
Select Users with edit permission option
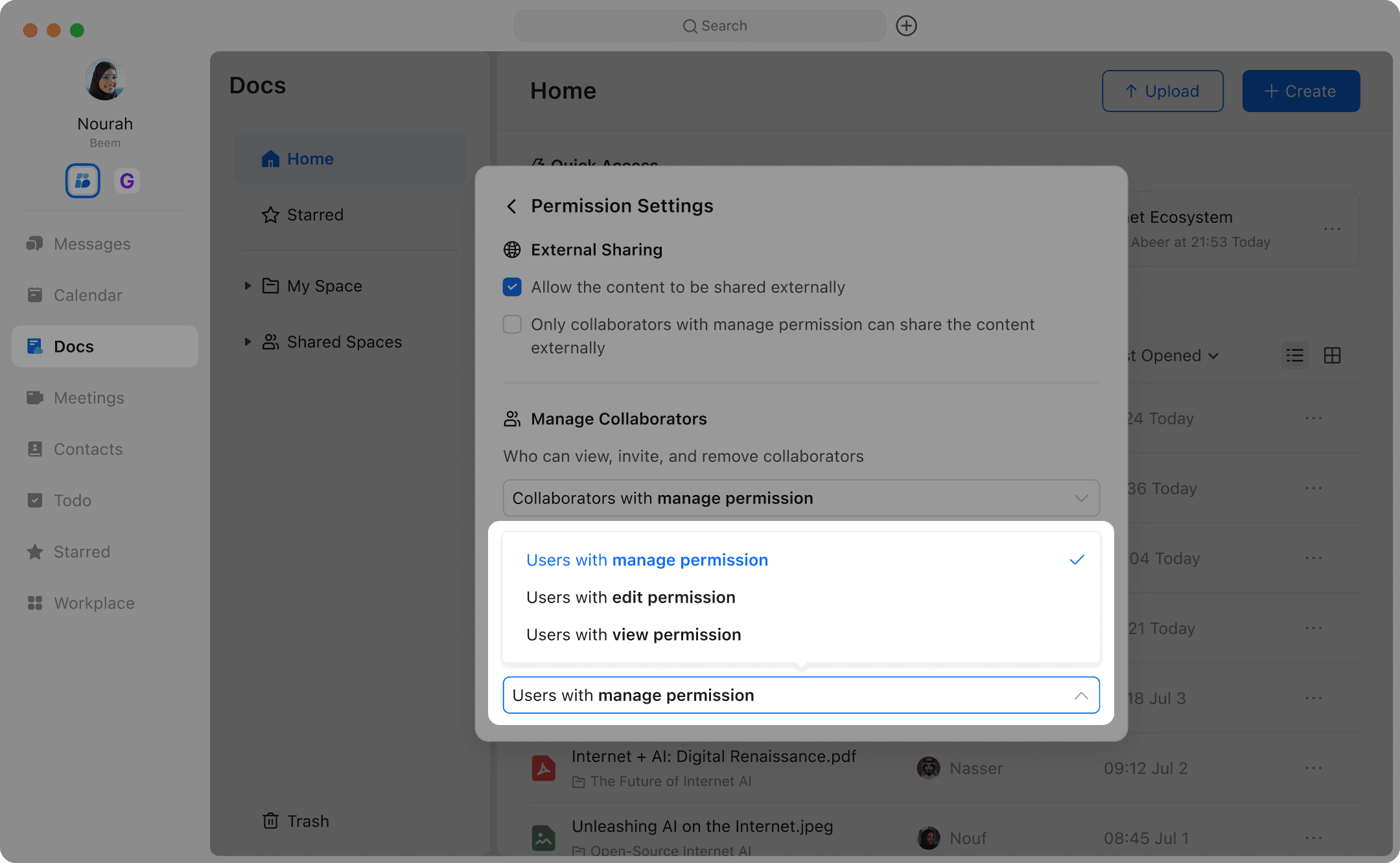pyautogui.click(x=631, y=597)
